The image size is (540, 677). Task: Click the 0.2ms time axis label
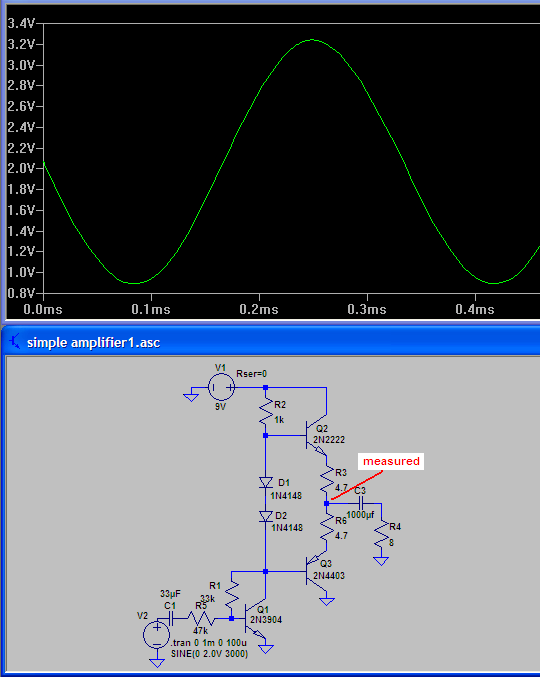[x=259, y=309]
